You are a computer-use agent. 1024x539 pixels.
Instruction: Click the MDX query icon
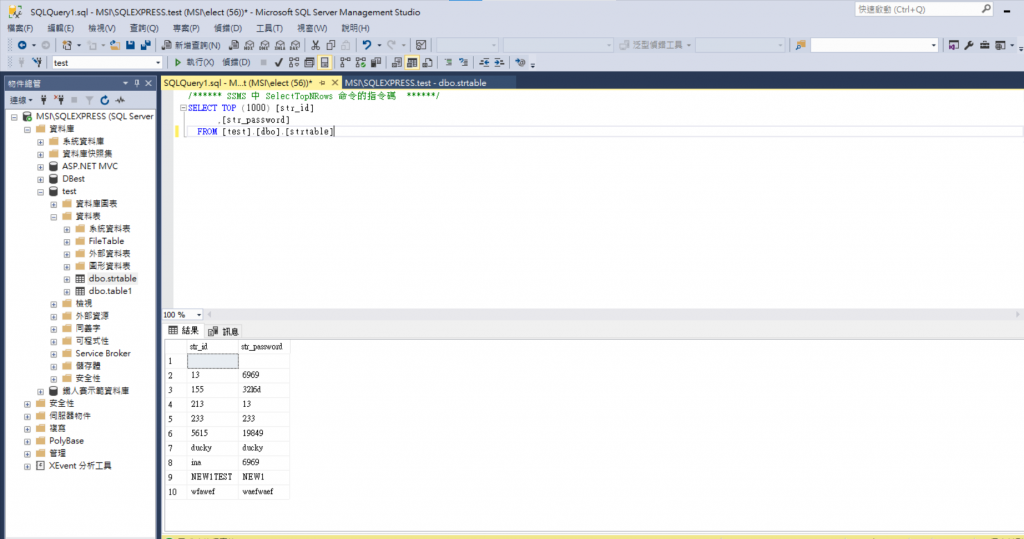249,45
